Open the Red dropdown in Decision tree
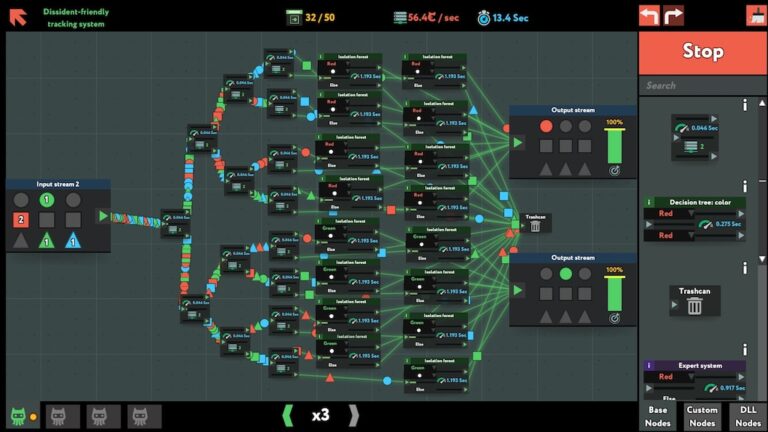This screenshot has width=768, height=432. pyautogui.click(x=670, y=214)
